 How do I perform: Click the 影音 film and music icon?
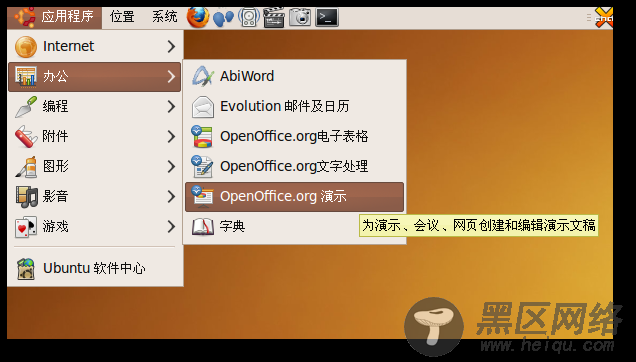[26, 196]
